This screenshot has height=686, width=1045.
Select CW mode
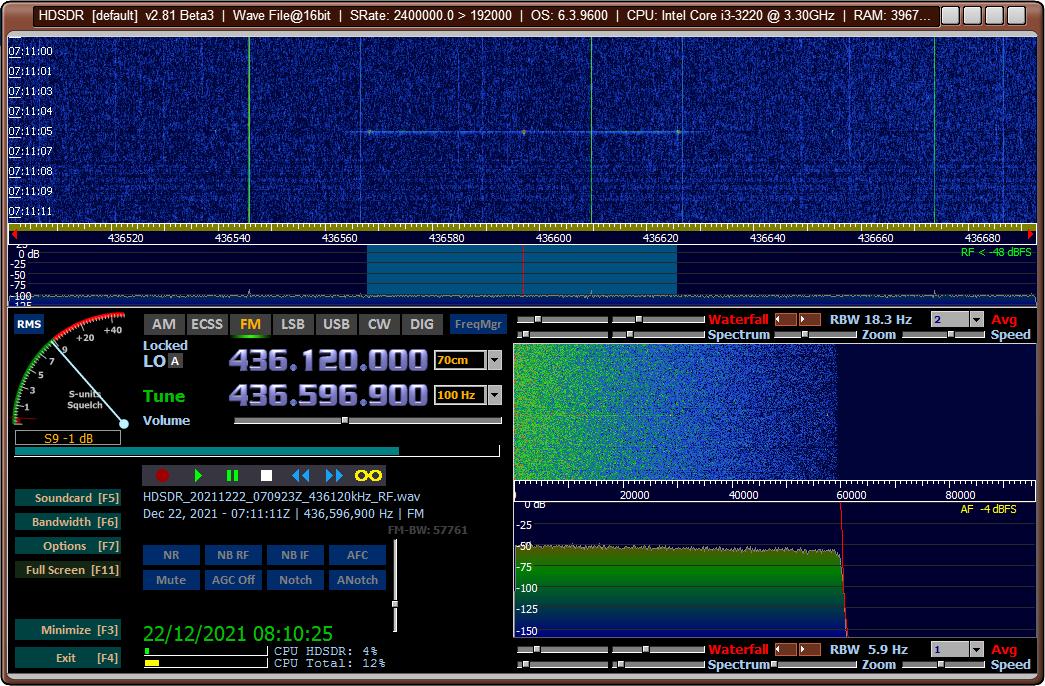pyautogui.click(x=379, y=325)
